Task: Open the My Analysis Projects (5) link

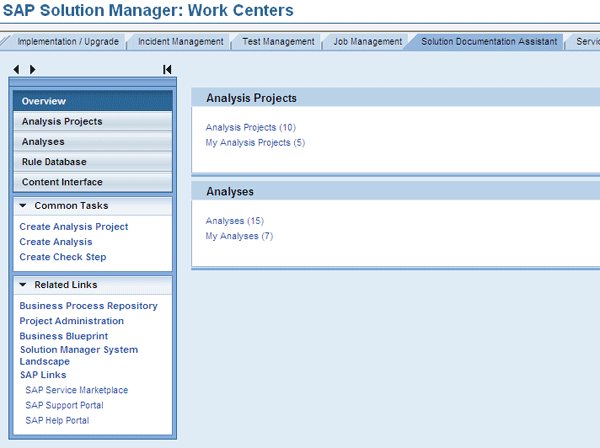Action: (x=255, y=142)
